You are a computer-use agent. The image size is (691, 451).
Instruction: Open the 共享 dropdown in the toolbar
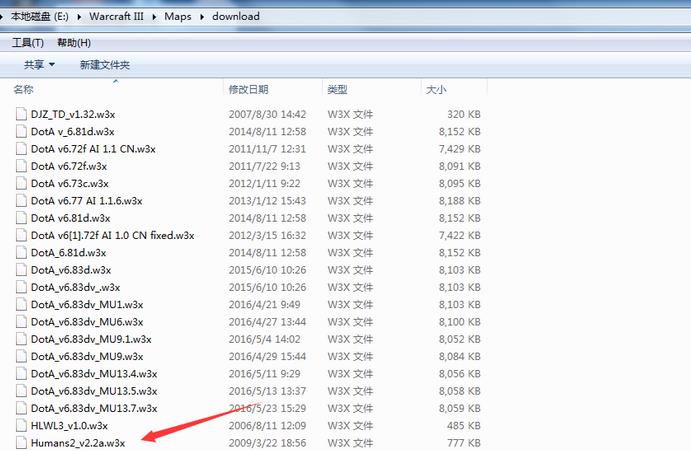click(39, 65)
